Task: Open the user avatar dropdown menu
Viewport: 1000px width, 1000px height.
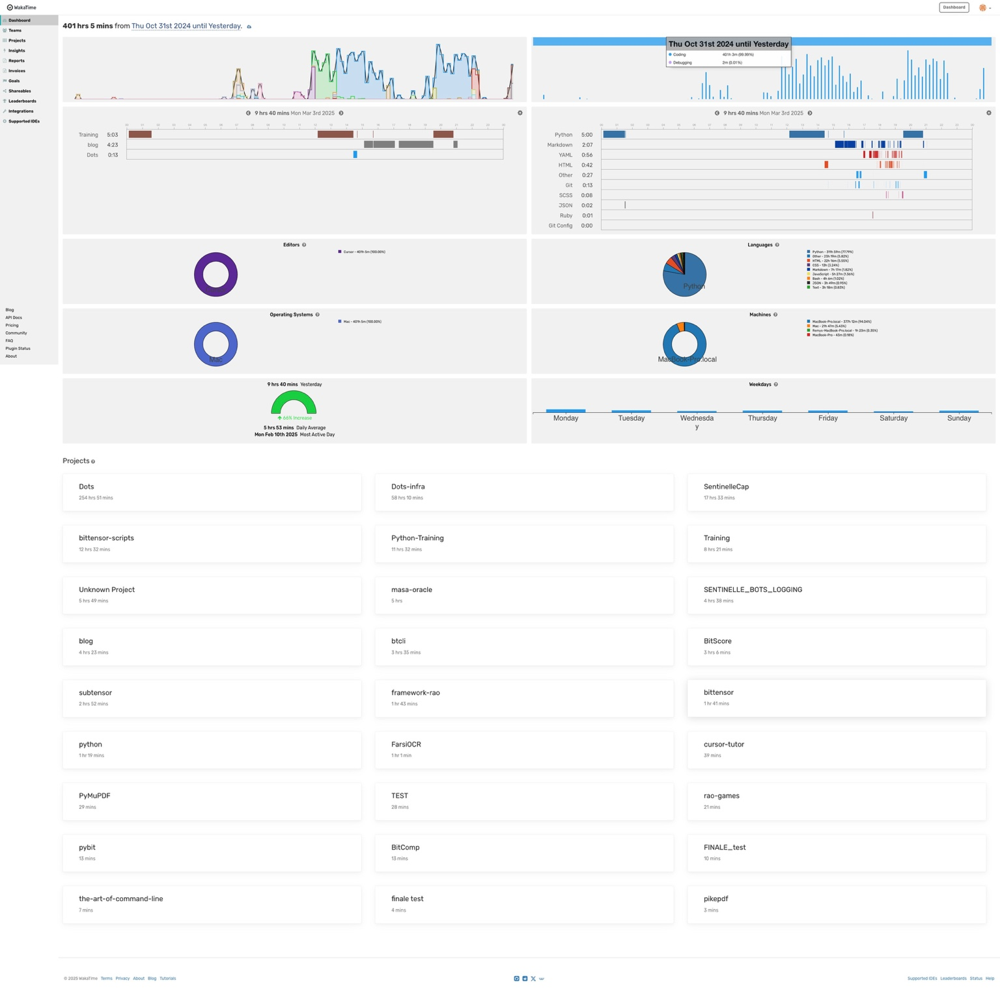Action: point(984,7)
